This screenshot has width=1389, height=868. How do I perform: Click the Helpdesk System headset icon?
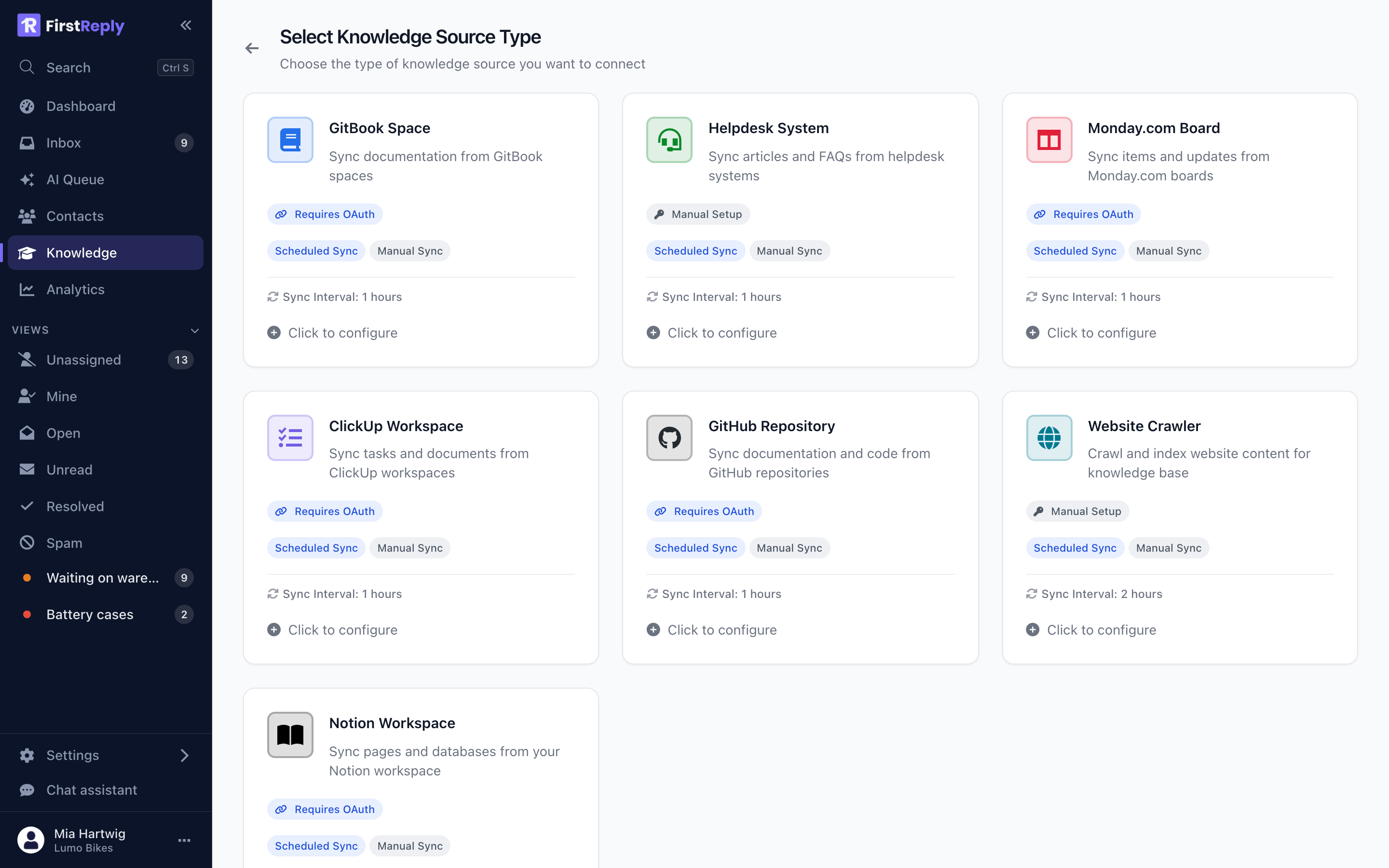[x=669, y=139]
